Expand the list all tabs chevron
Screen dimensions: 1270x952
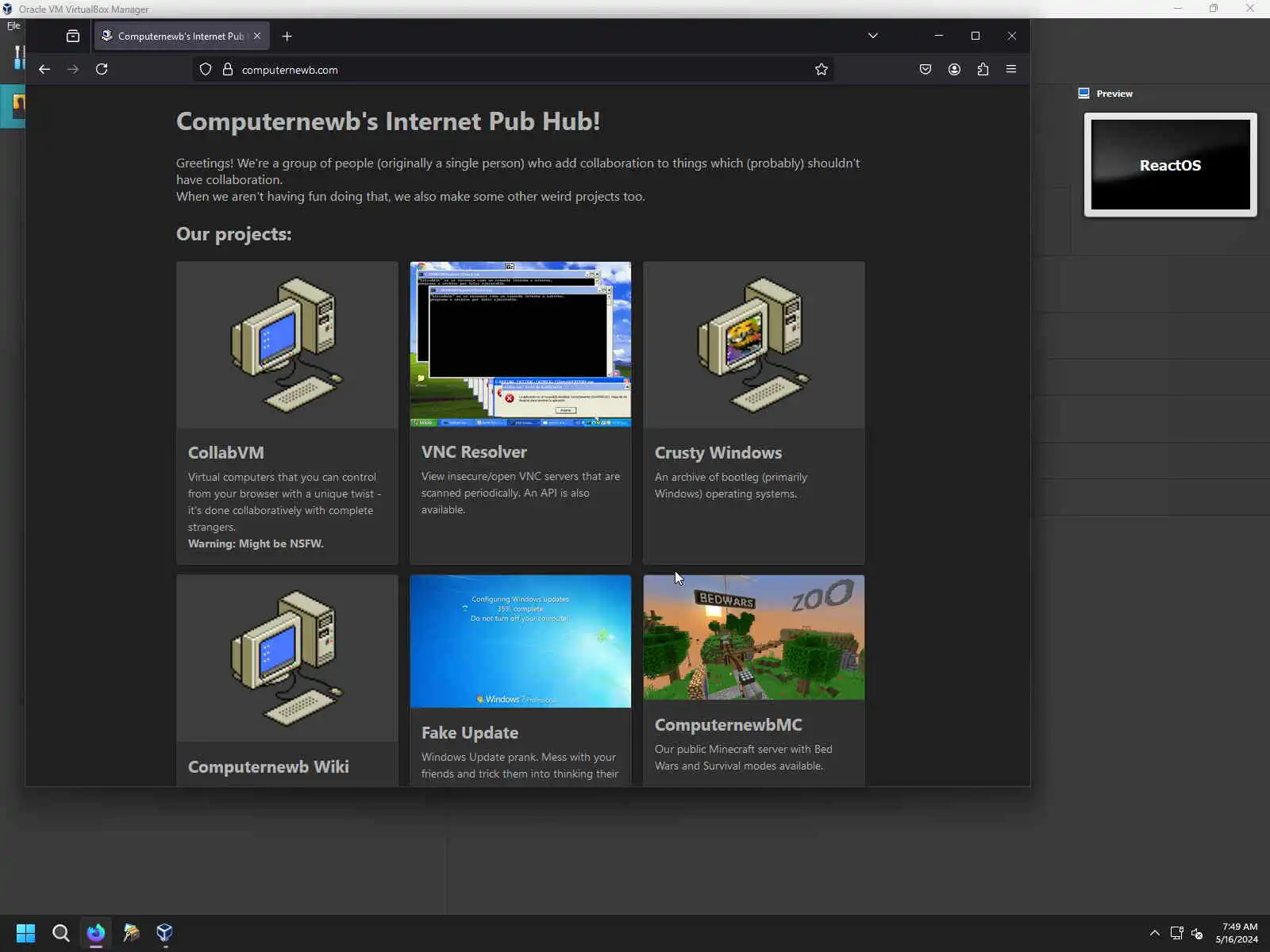click(873, 36)
